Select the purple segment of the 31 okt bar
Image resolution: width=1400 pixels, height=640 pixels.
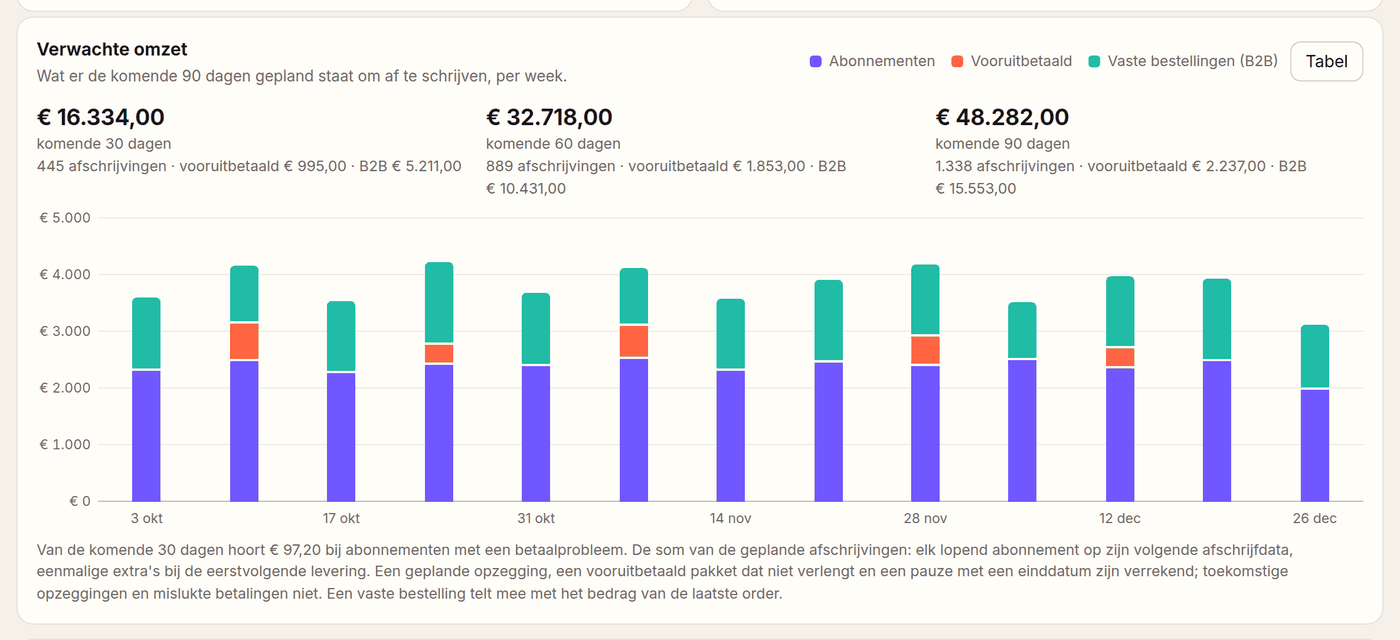pos(536,434)
